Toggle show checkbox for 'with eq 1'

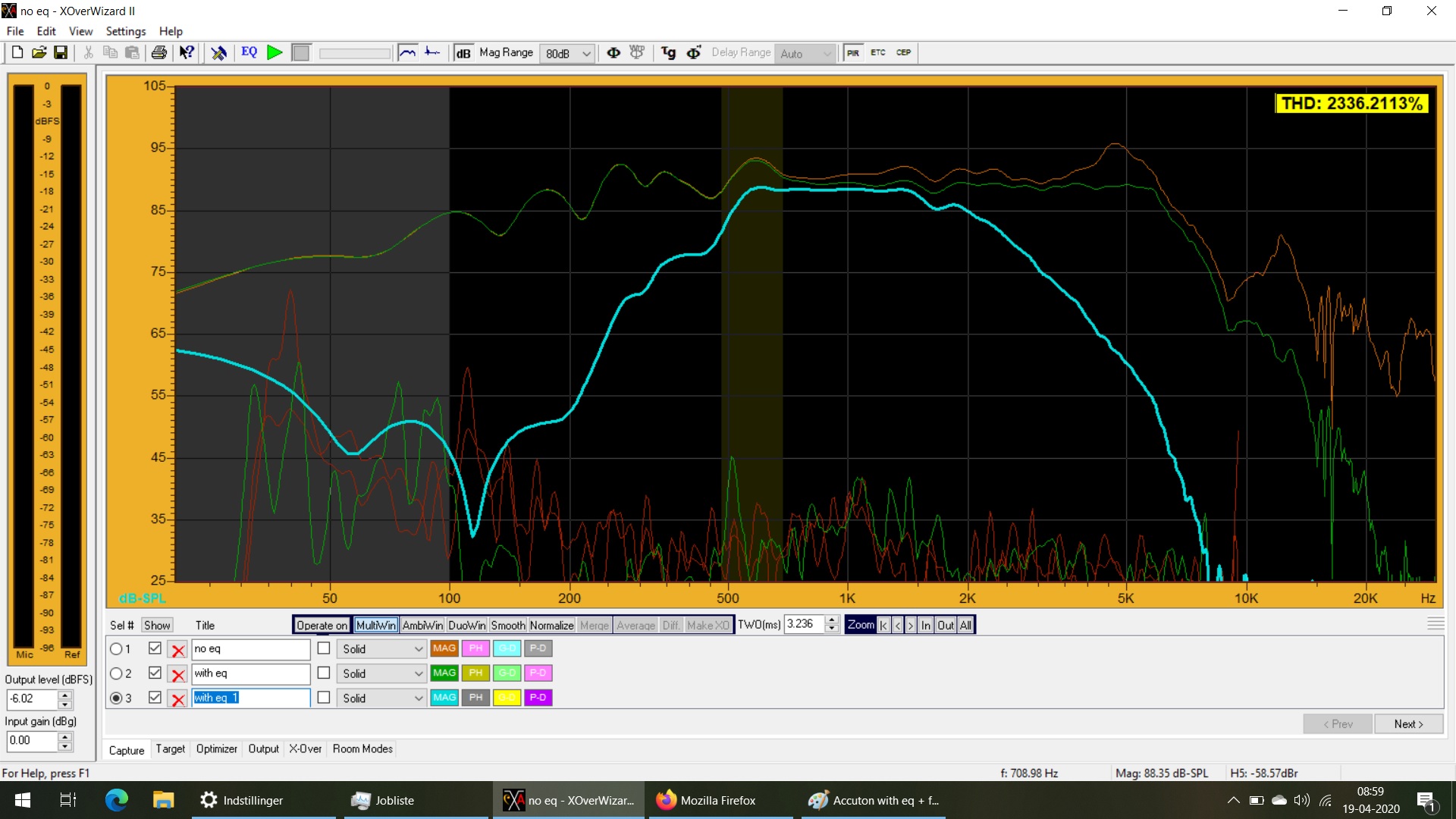point(155,697)
